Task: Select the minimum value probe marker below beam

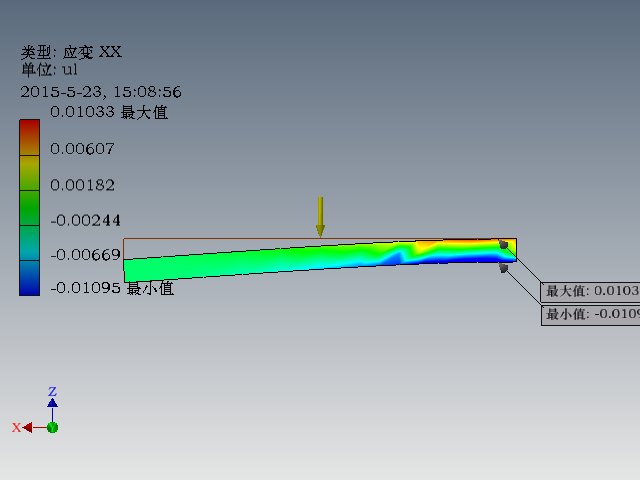Action: click(504, 268)
